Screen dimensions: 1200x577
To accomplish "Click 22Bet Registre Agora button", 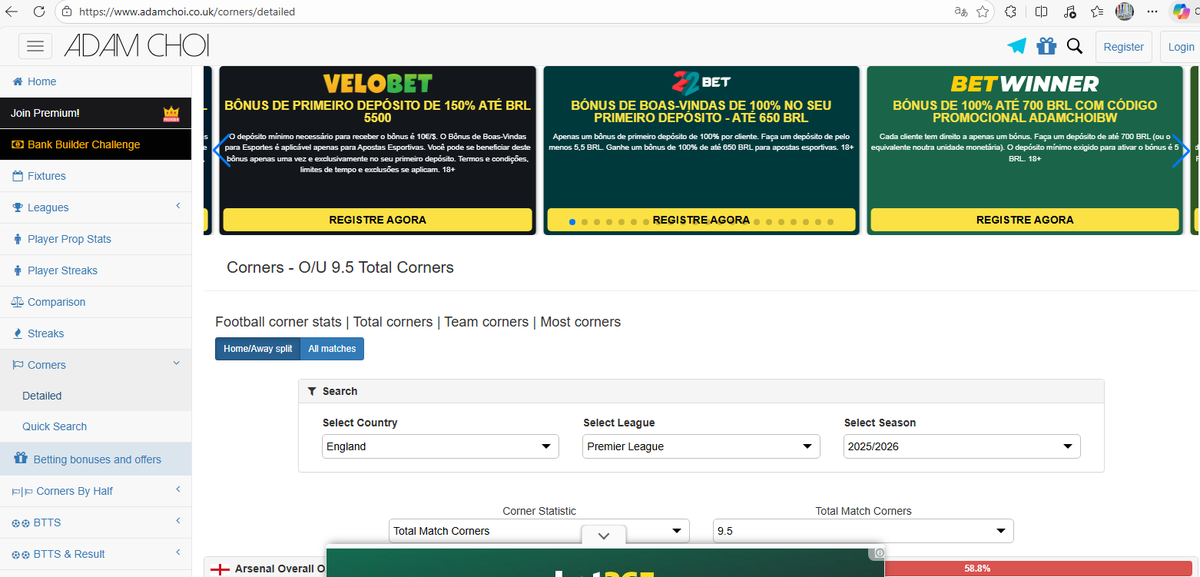I will point(701,220).
